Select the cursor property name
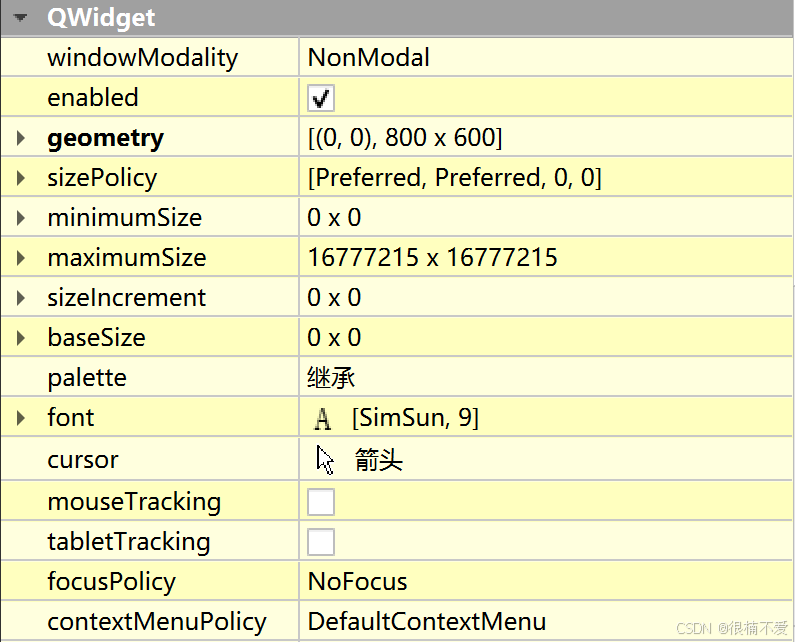This screenshot has height=642, width=795. coord(83,460)
